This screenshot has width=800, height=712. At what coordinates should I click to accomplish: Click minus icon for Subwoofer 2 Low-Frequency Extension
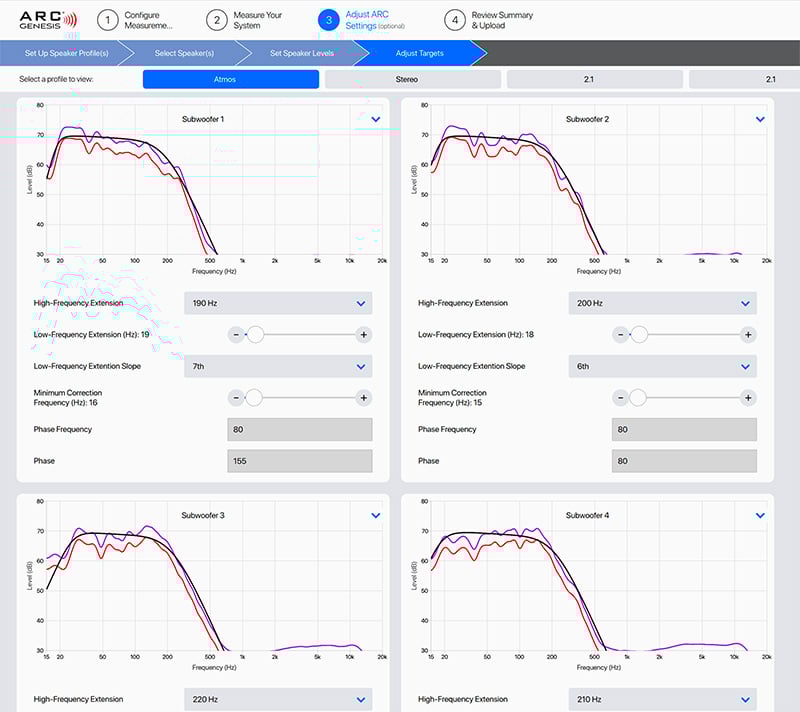click(620, 335)
